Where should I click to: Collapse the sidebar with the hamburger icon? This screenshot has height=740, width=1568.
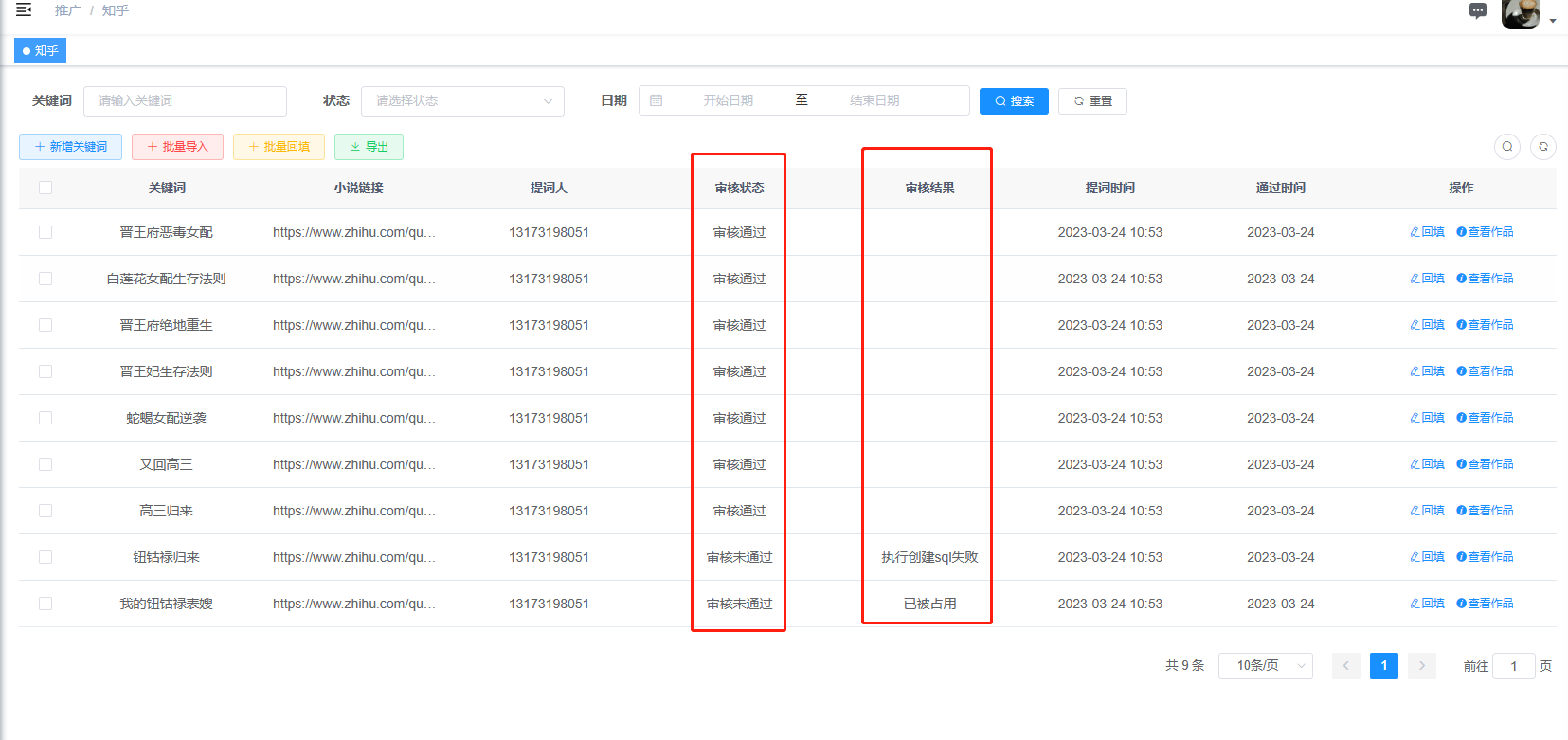pyautogui.click(x=24, y=10)
